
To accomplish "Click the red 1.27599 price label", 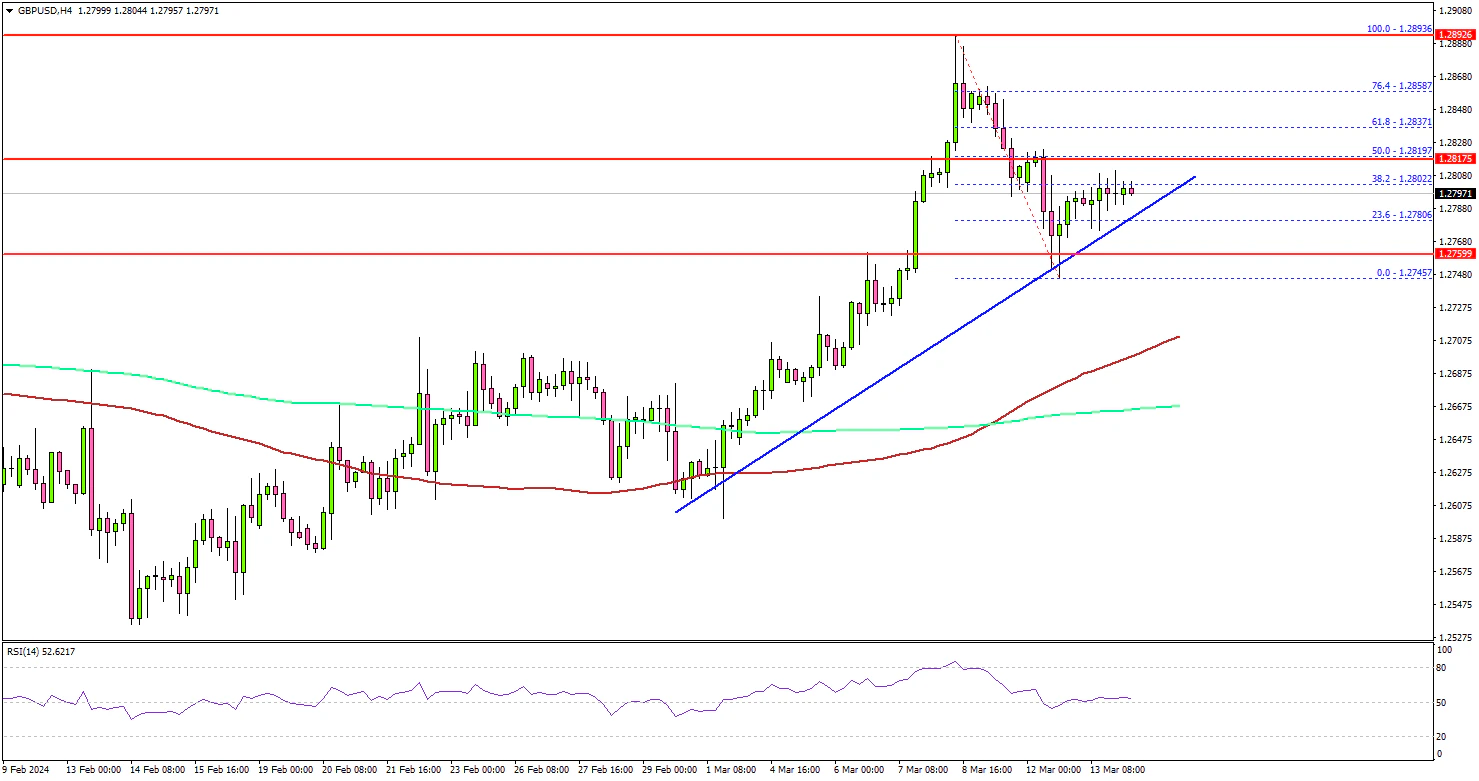I will [1455, 255].
